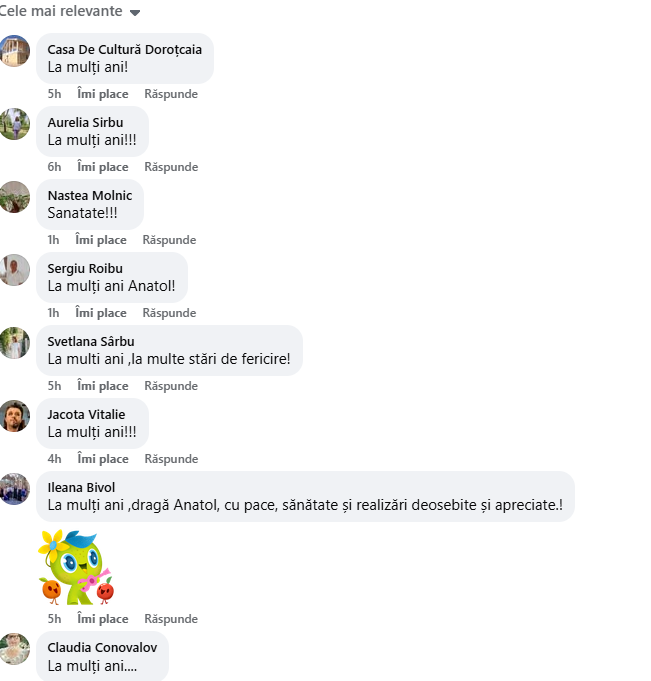The width and height of the screenshot is (651, 681).
Task: Open the sticker in Ileana Bivol's comment
Action: click(x=76, y=567)
